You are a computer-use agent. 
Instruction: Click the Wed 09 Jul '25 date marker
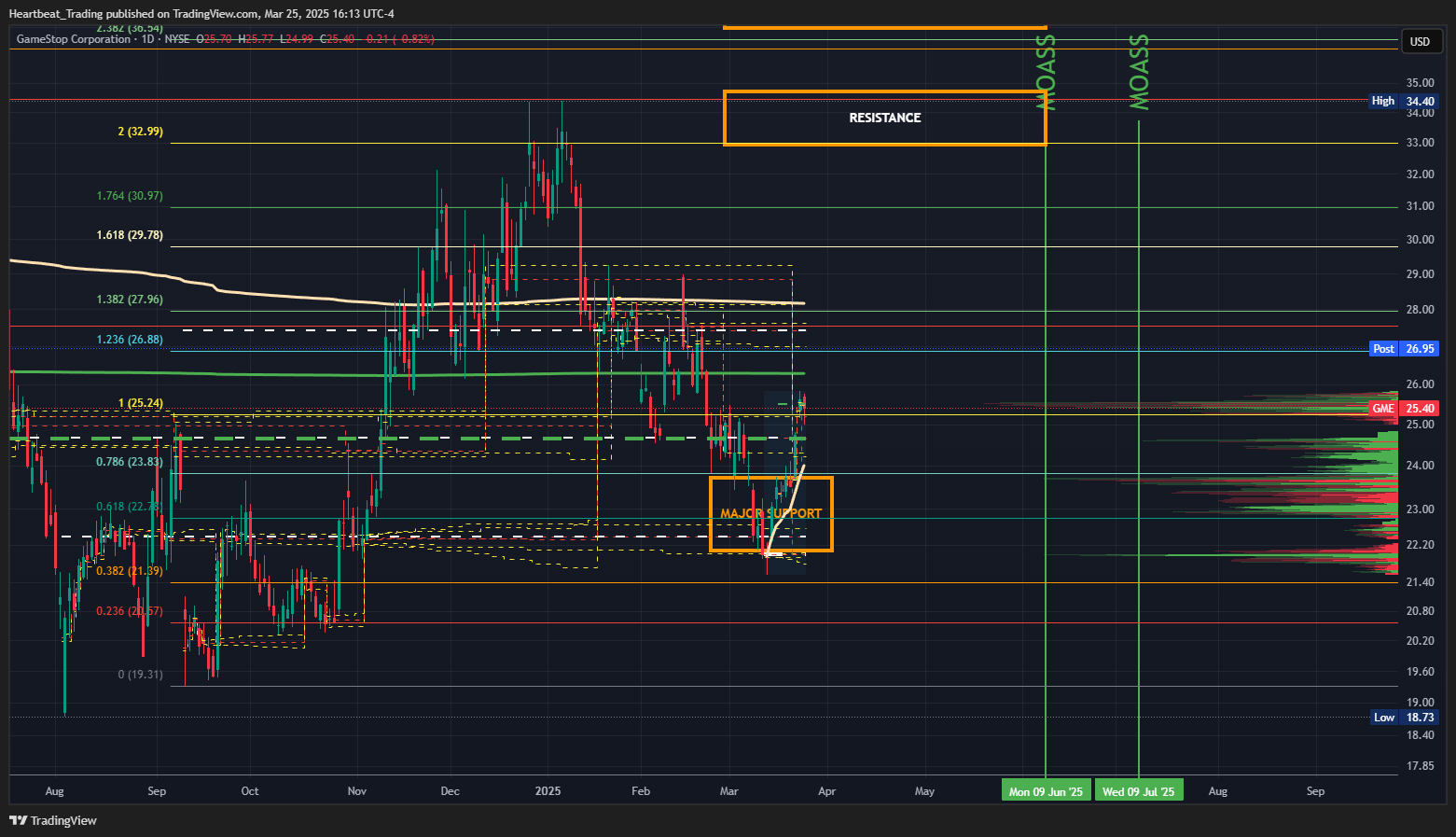tap(1139, 791)
